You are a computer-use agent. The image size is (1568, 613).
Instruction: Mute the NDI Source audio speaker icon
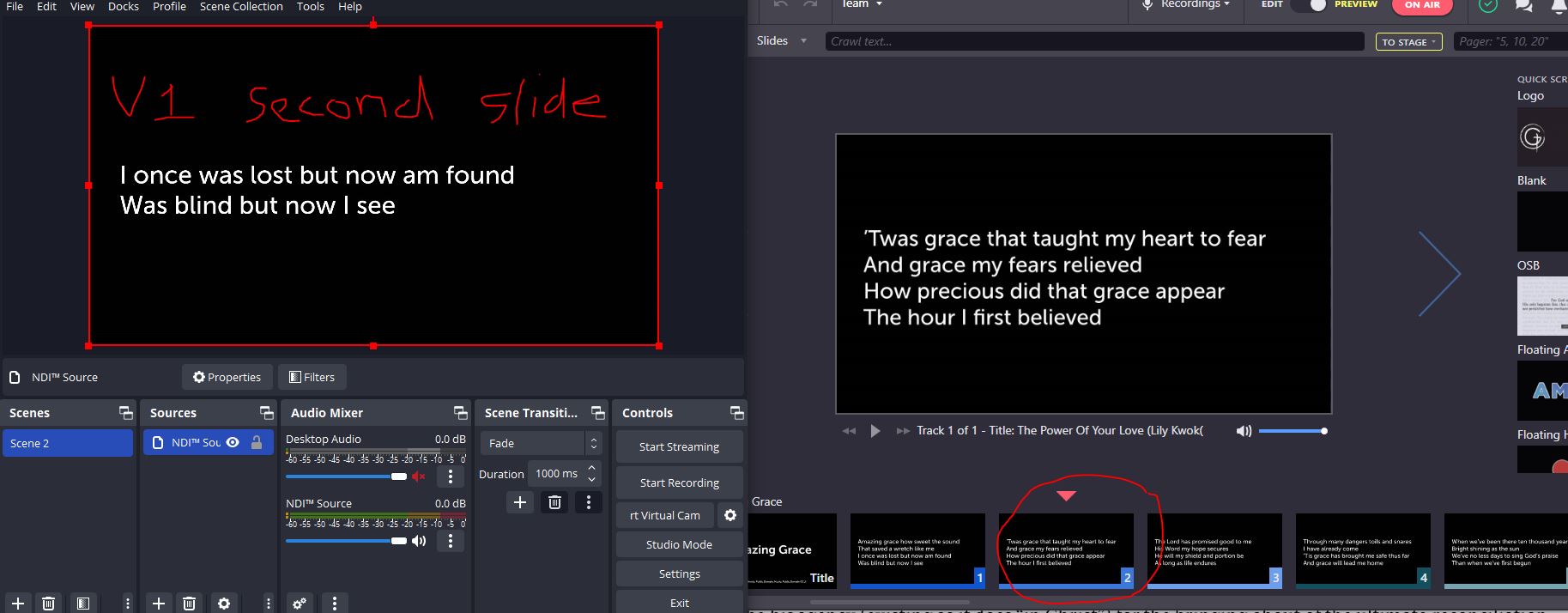(x=419, y=541)
